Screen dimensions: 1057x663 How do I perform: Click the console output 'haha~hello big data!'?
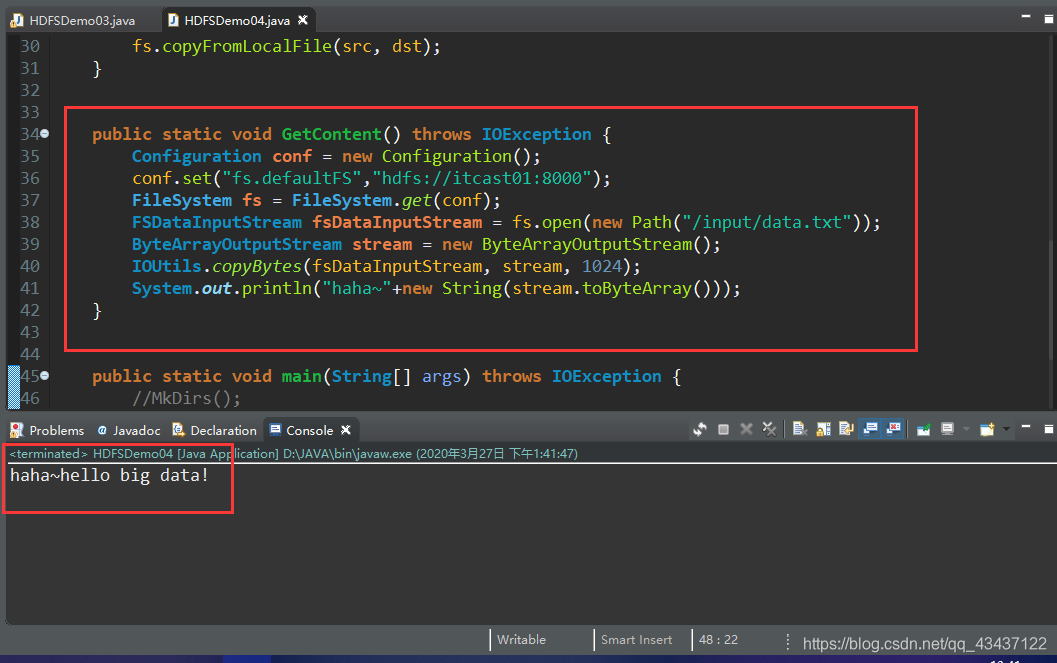pyautogui.click(x=109, y=475)
